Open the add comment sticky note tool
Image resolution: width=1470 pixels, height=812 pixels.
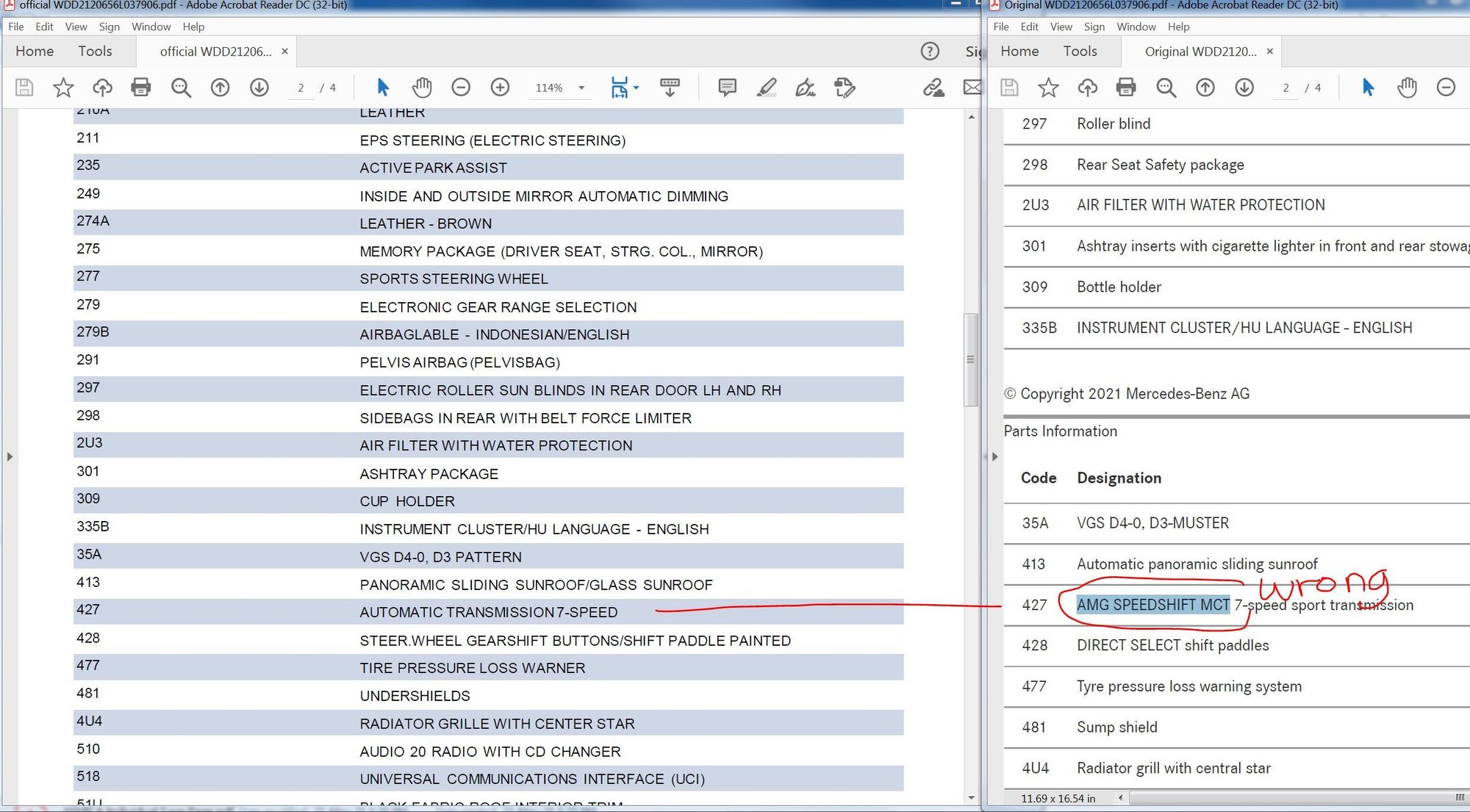coord(727,87)
